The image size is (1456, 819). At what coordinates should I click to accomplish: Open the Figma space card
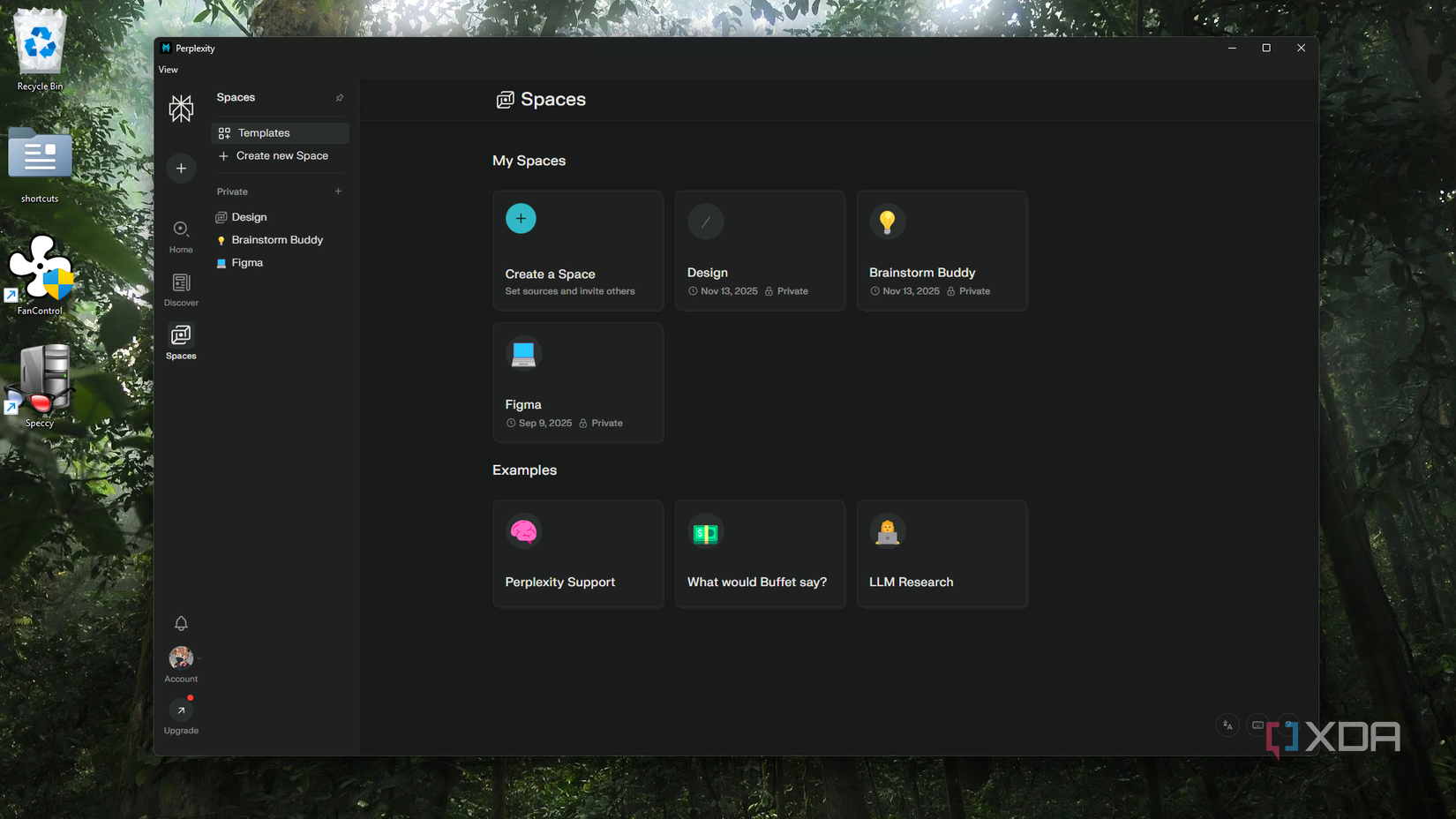(578, 382)
